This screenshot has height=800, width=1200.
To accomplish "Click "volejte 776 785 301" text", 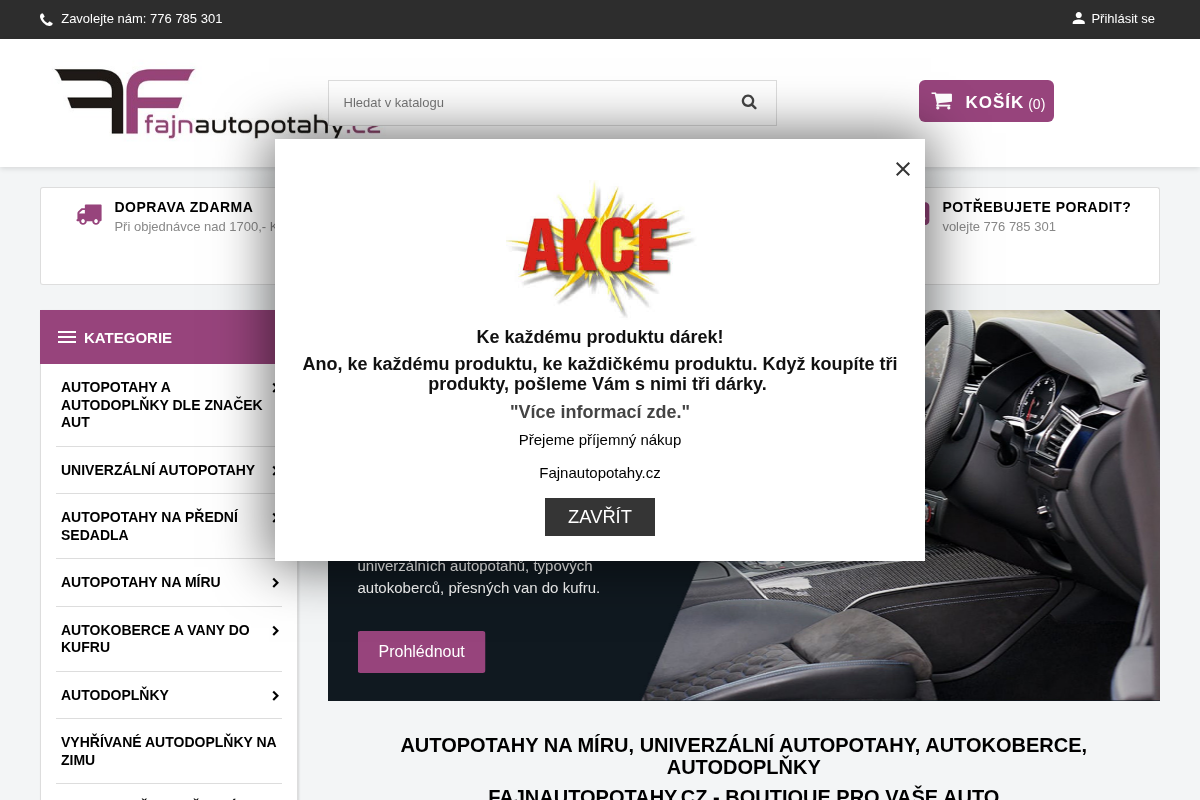I will point(999,227).
